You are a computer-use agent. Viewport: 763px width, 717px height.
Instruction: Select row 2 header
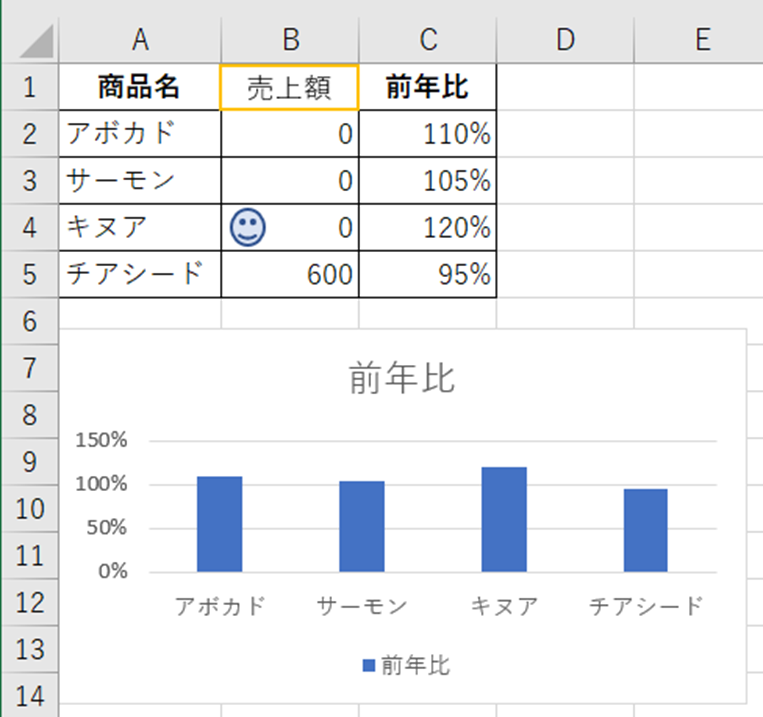coord(29,135)
